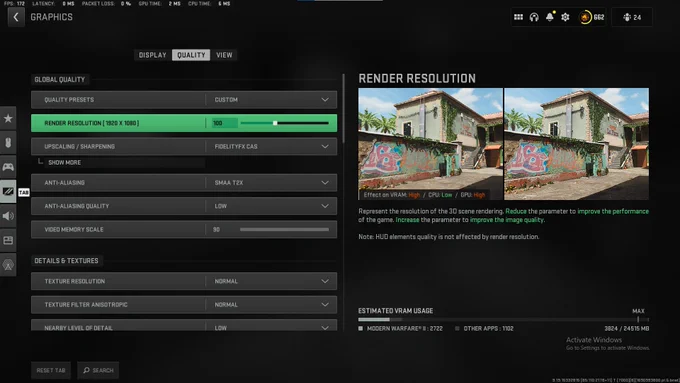Select the audio speaker sidebar icon
This screenshot has width=680, height=383.
(8, 216)
